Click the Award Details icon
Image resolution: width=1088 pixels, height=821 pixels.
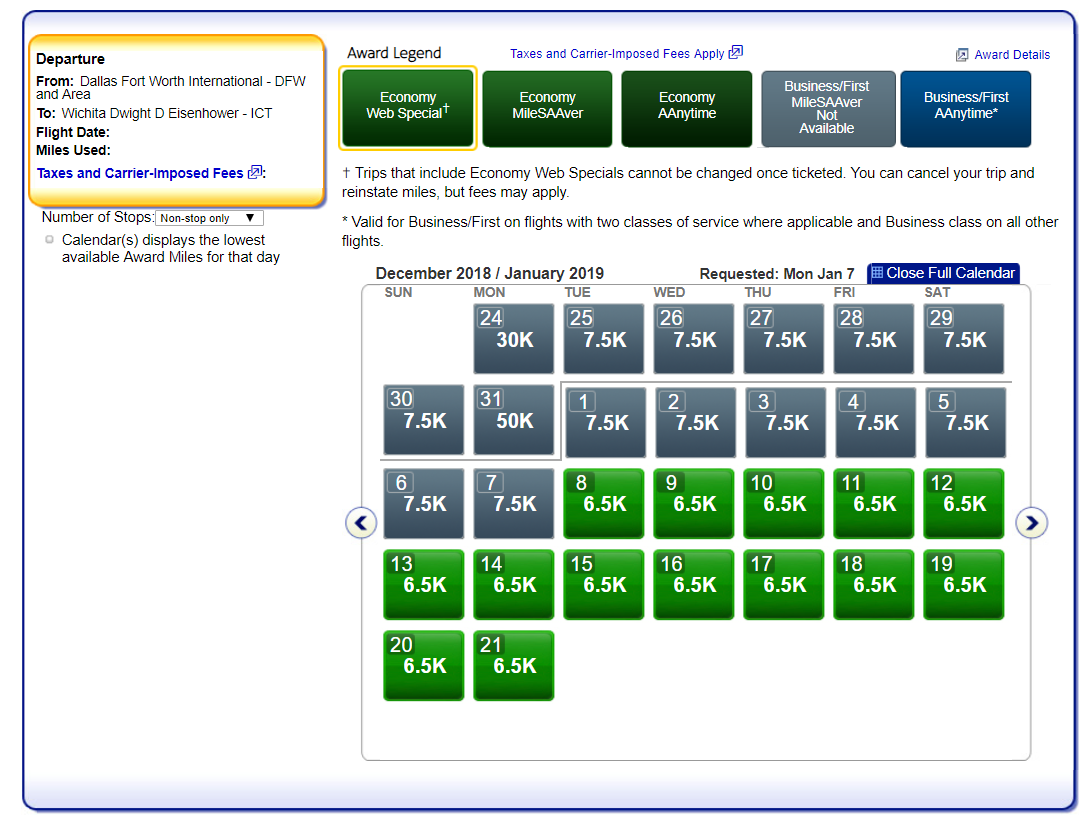(962, 55)
